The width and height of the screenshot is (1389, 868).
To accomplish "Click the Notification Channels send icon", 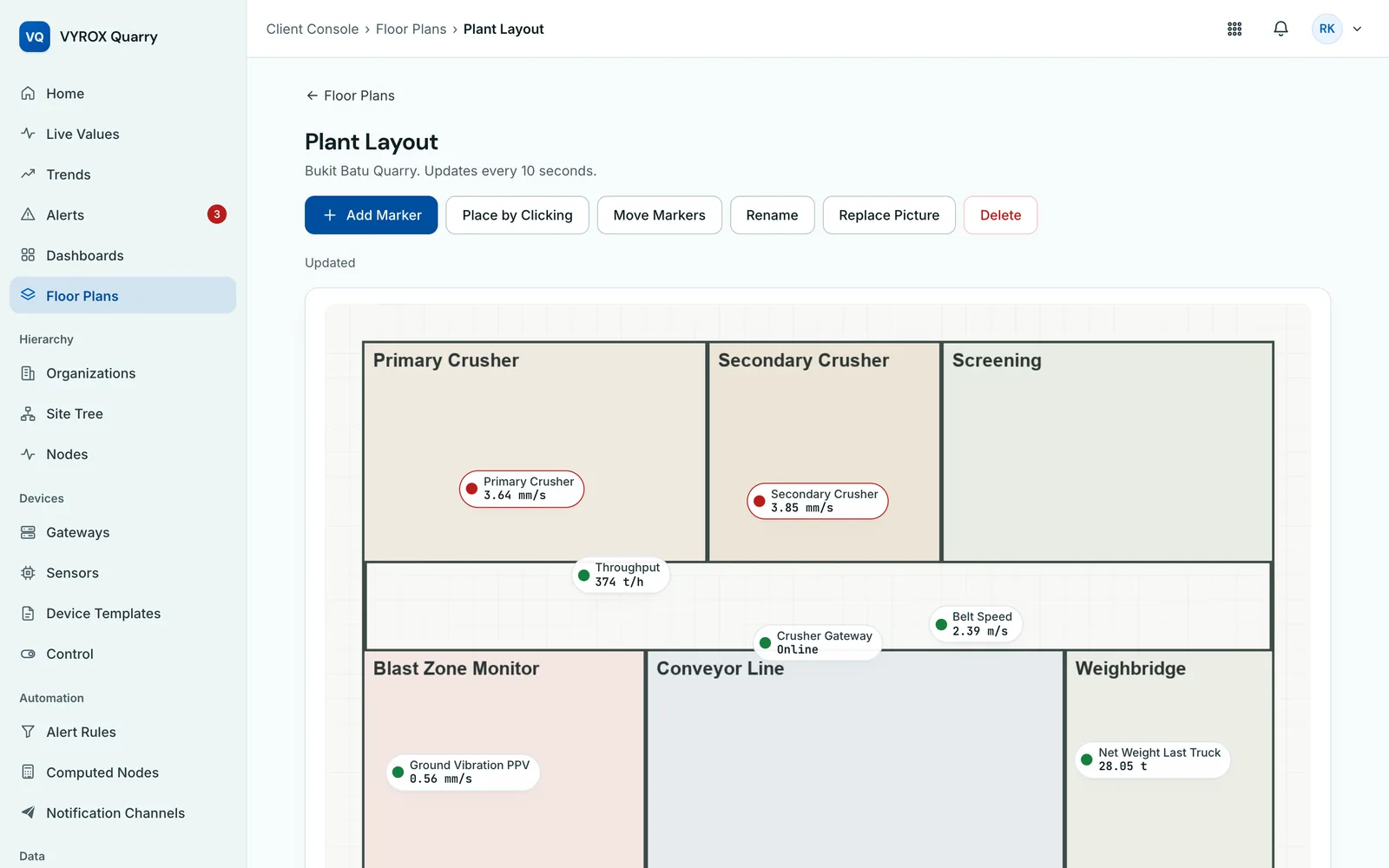I will [x=28, y=812].
